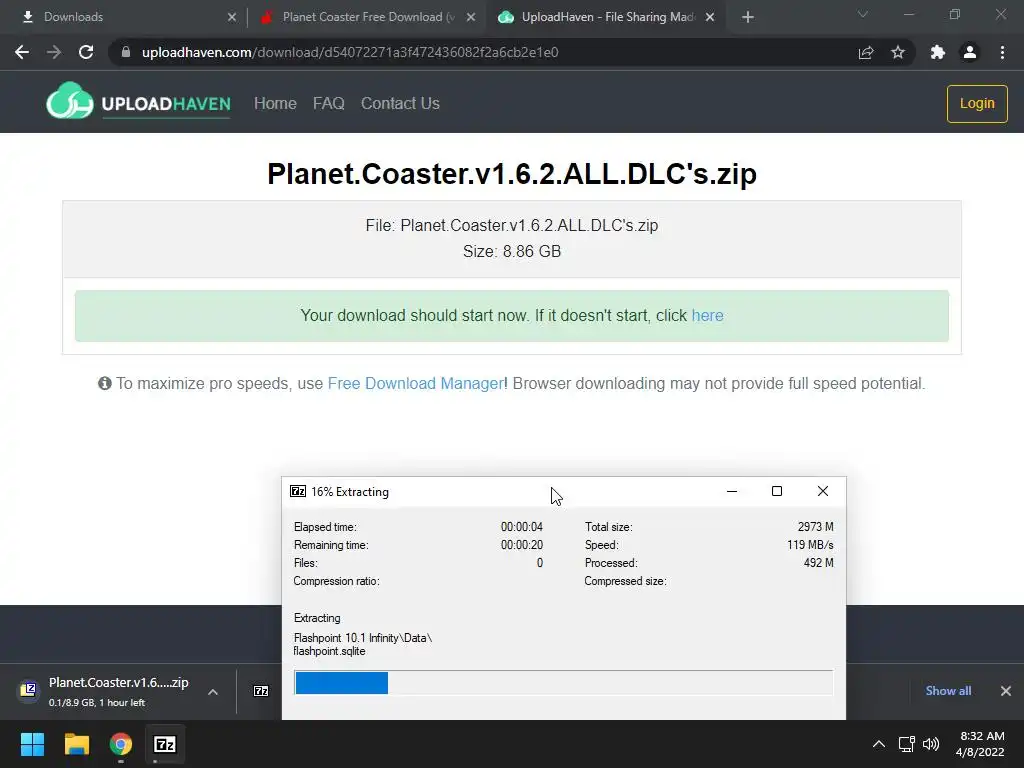Click Show all downloads
This screenshot has height=768, width=1024.
coord(948,691)
